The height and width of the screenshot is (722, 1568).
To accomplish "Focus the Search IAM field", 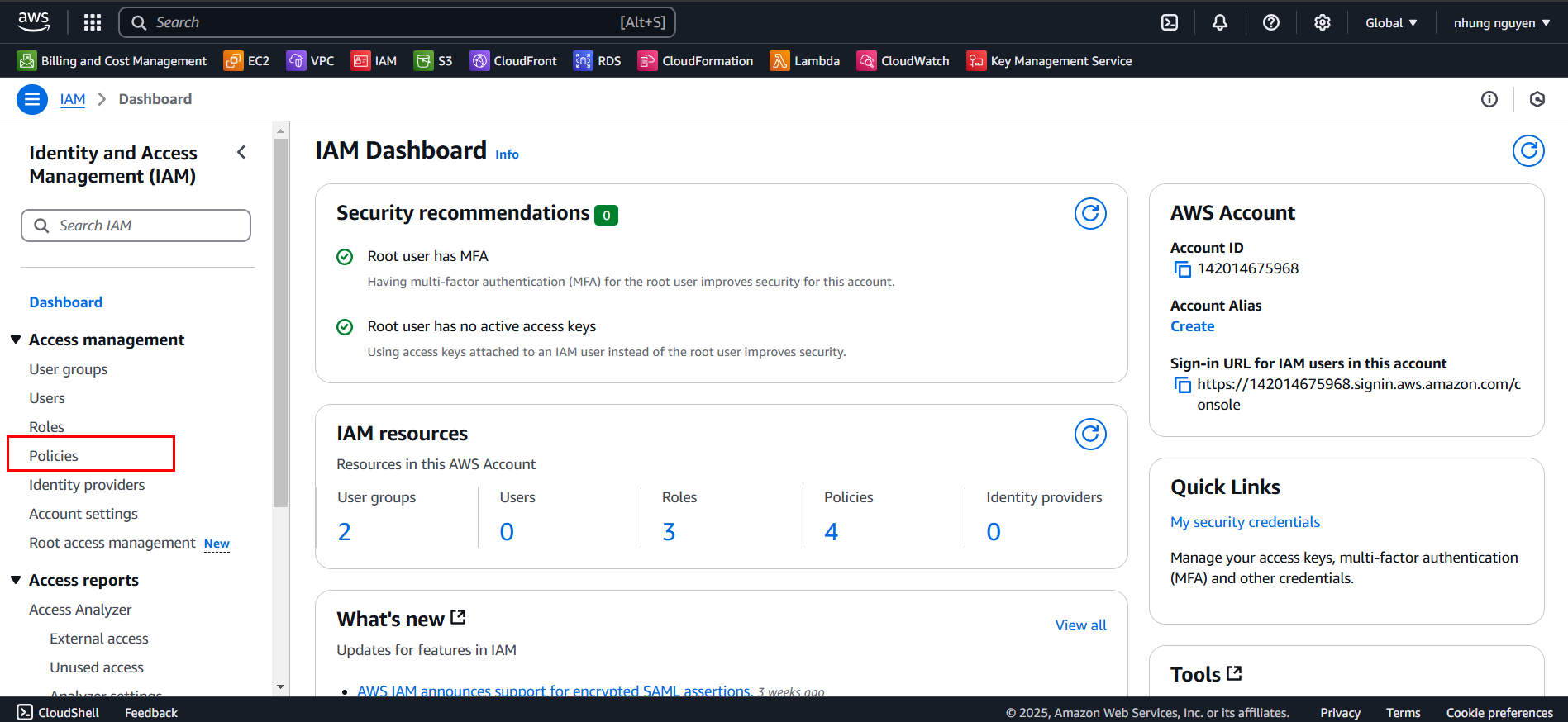I will [136, 226].
